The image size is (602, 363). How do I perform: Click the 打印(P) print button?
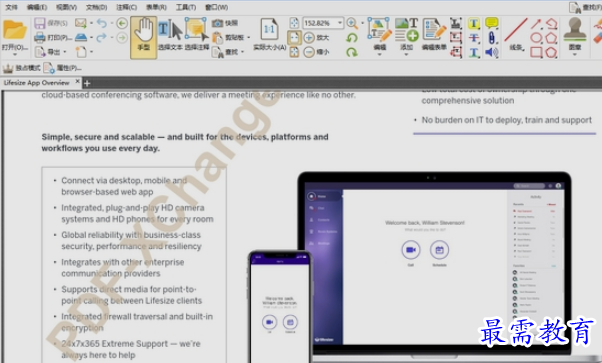coord(53,37)
